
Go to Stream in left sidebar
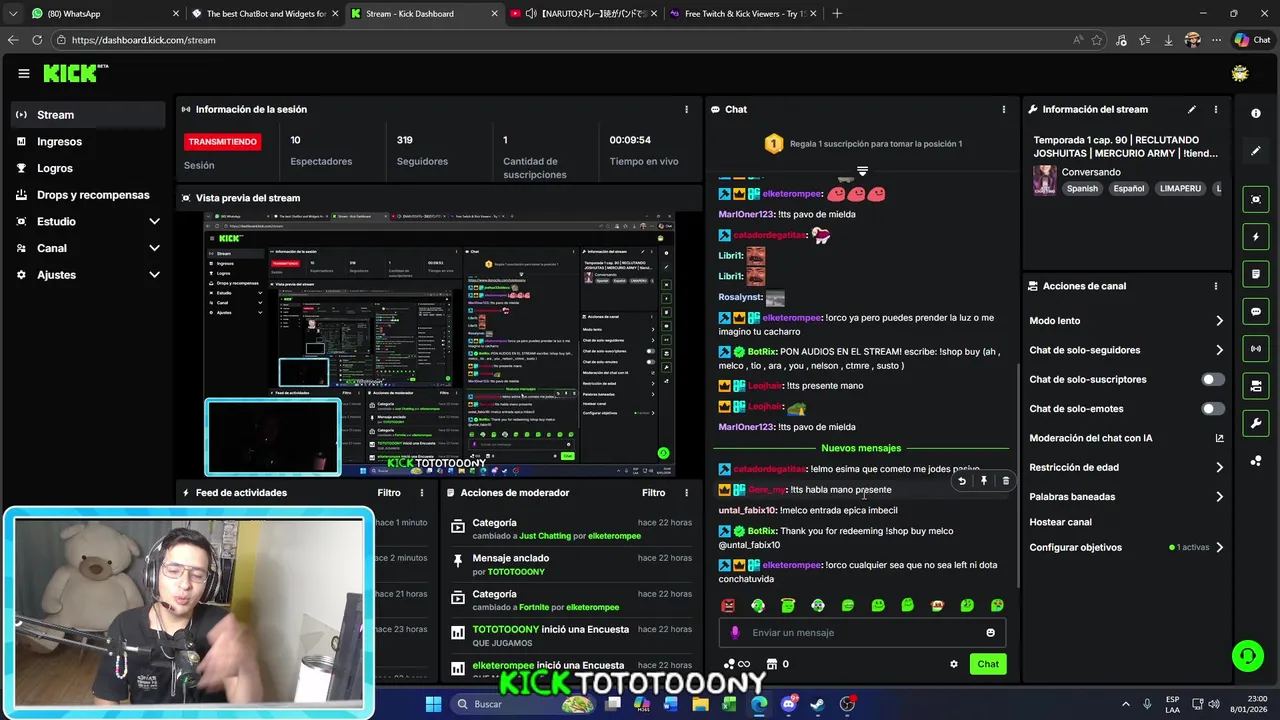pos(89,115)
